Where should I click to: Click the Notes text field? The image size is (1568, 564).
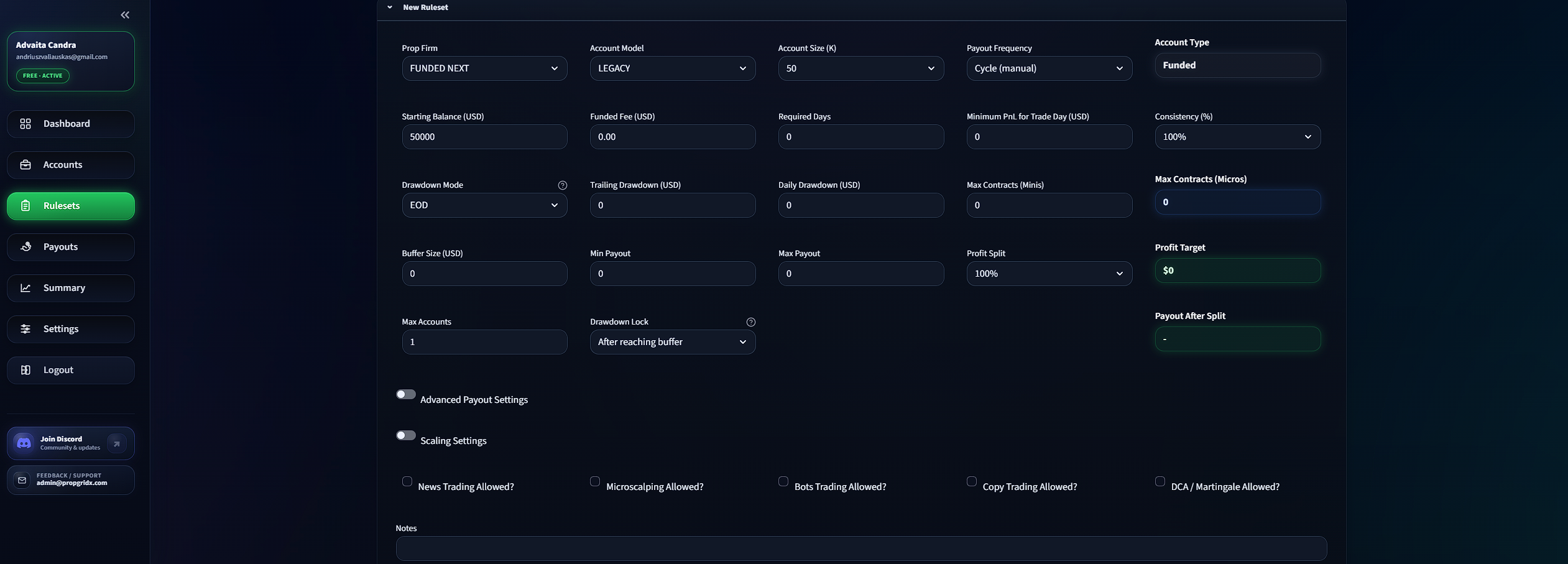click(x=861, y=548)
